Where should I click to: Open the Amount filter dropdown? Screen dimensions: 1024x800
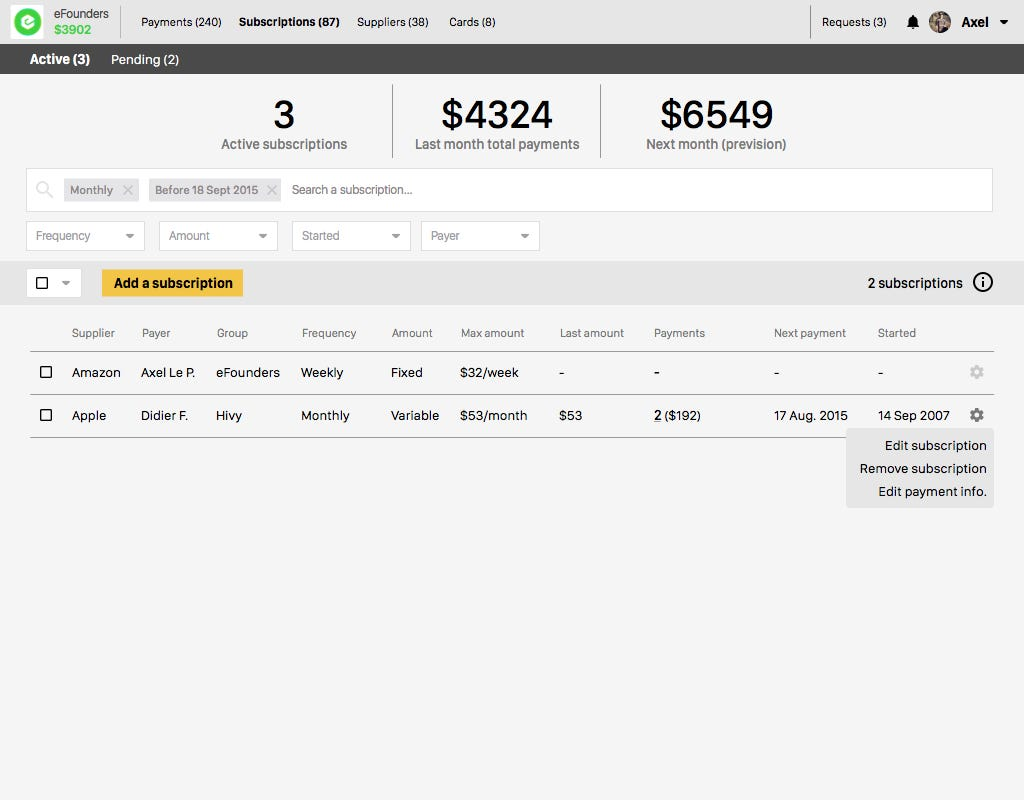pos(218,236)
